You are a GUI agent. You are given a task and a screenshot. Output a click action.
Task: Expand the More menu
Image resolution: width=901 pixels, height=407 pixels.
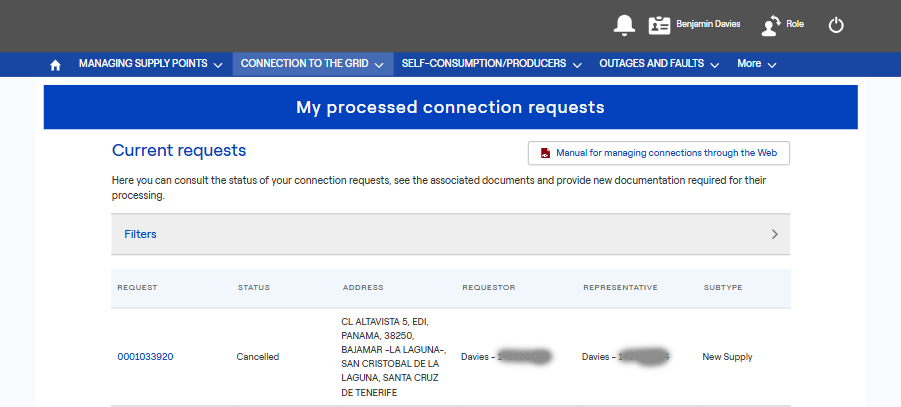[756, 64]
